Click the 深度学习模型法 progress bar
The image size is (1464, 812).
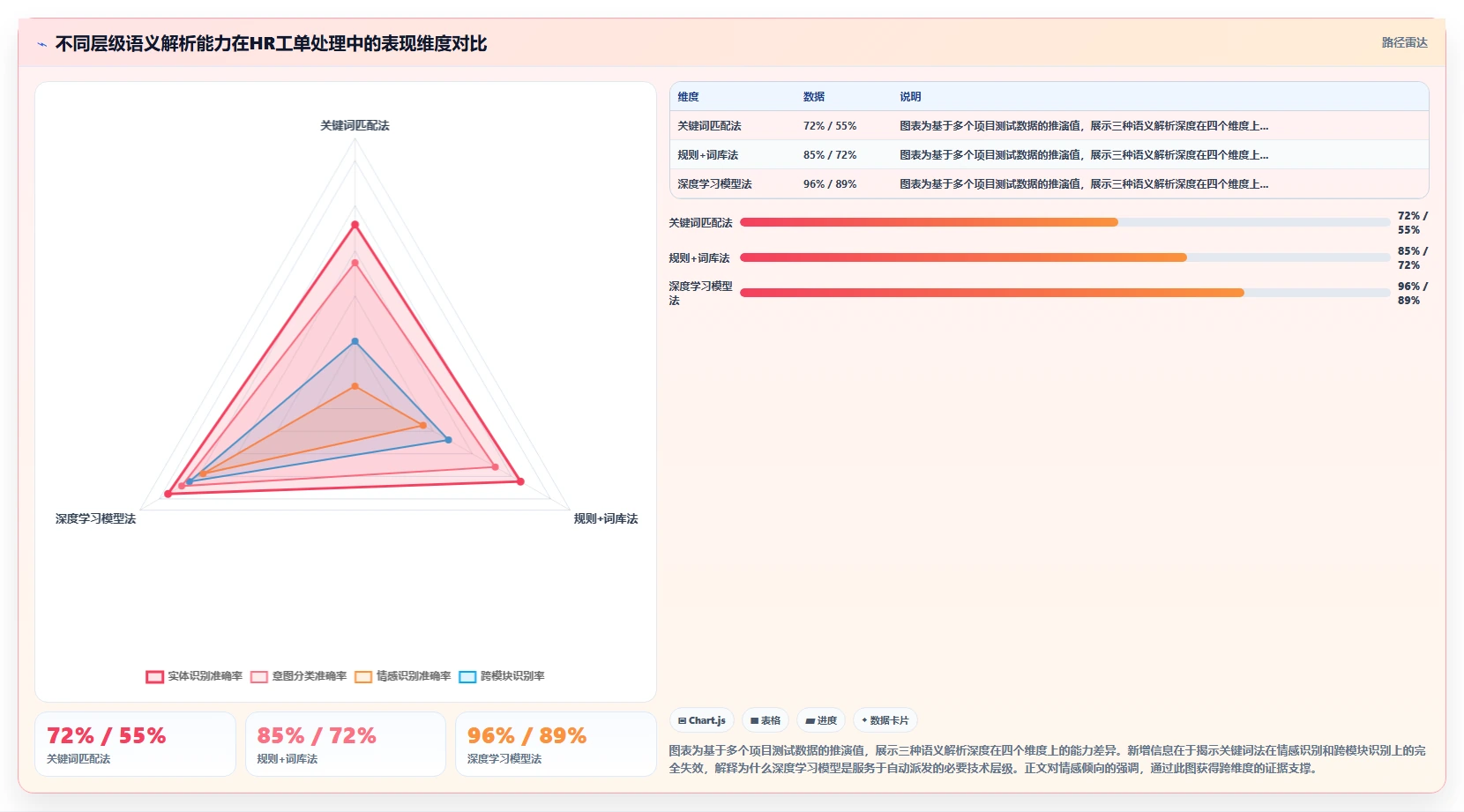1064,293
